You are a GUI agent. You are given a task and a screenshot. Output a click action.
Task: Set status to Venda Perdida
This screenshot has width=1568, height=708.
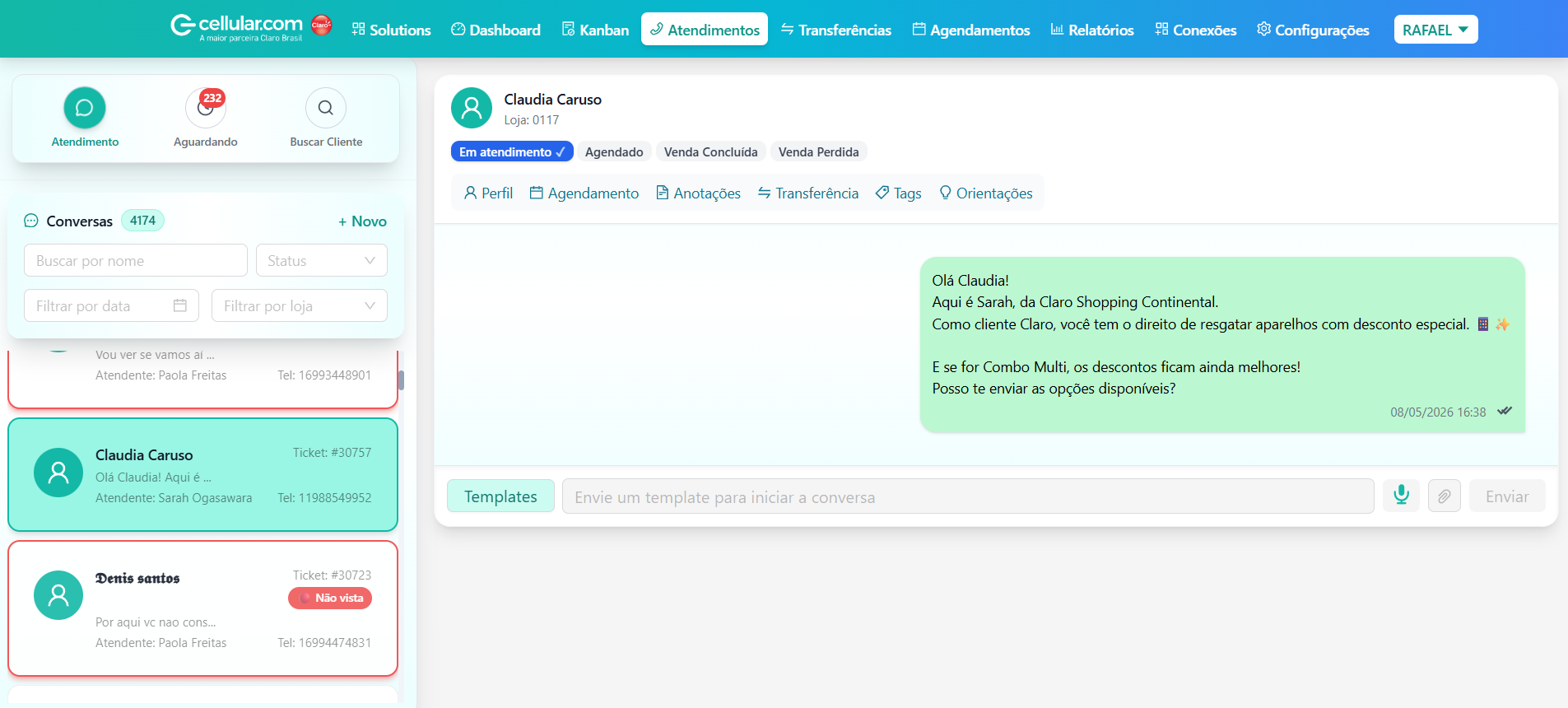[x=818, y=151]
